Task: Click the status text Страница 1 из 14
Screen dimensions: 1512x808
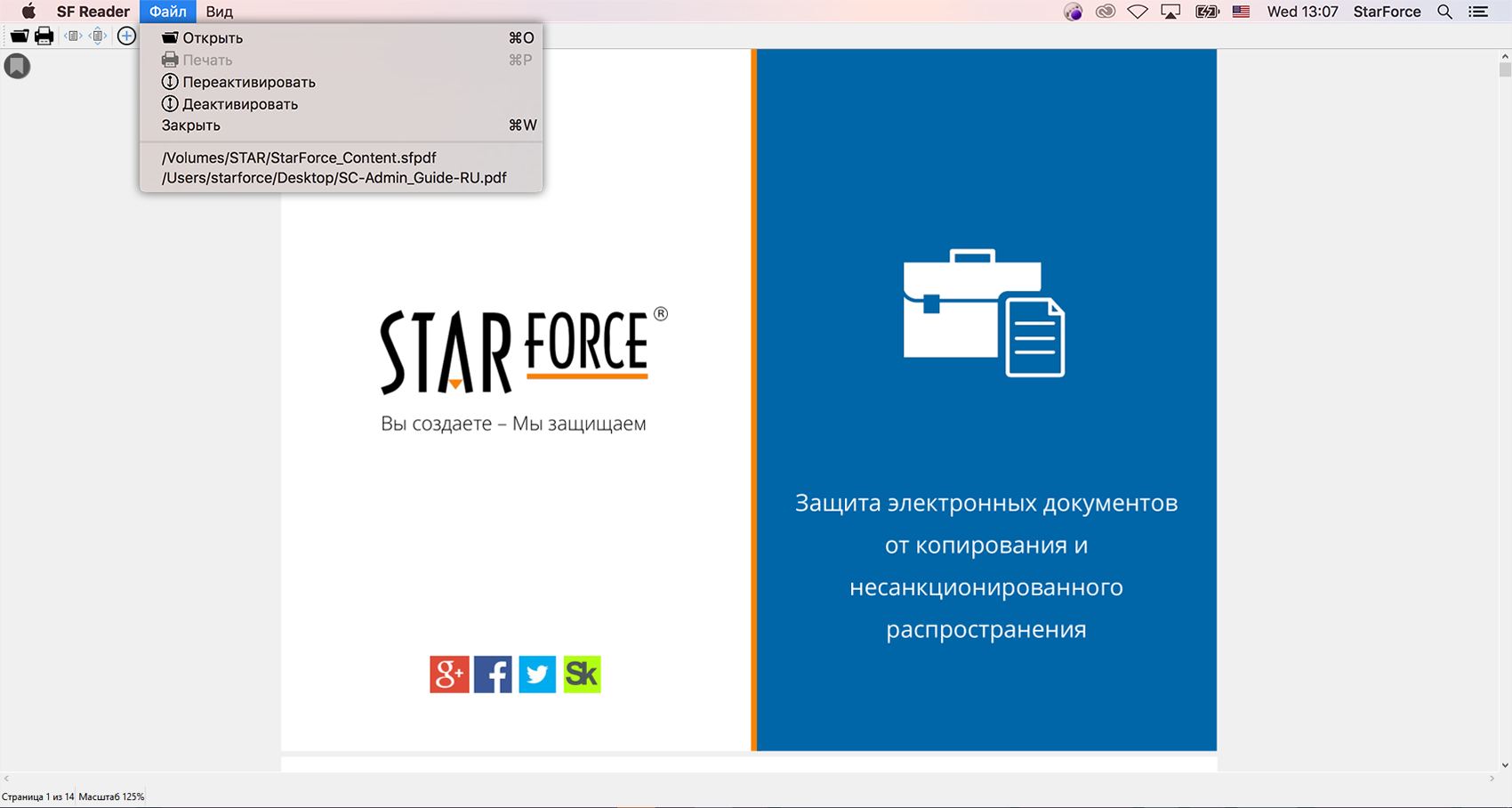Action: click(x=38, y=797)
